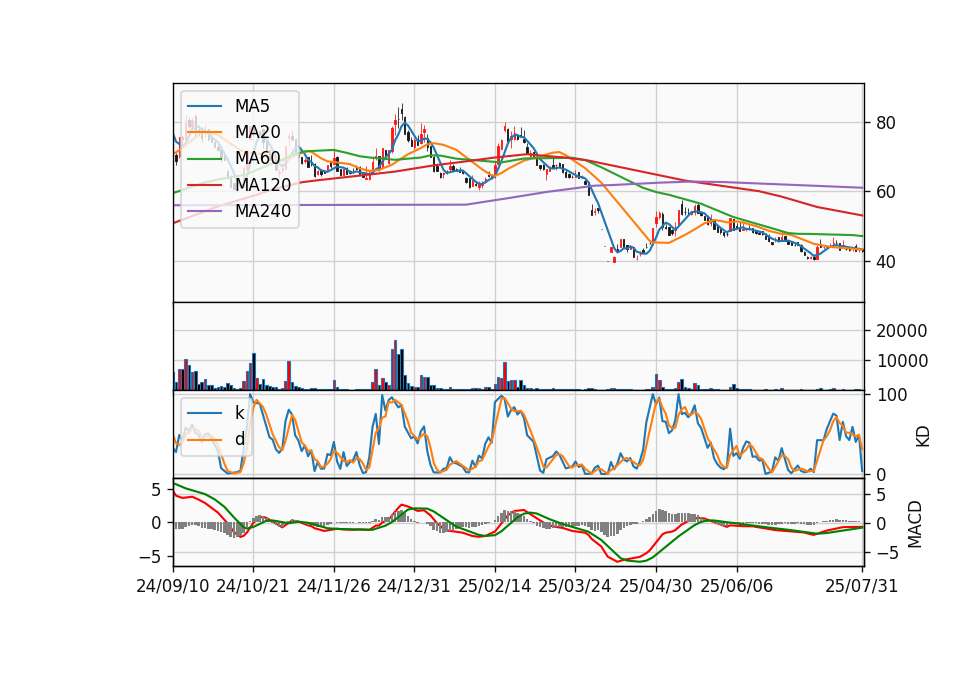Click the 80 price axis label
Screen dimensions: 960x690
885,123
